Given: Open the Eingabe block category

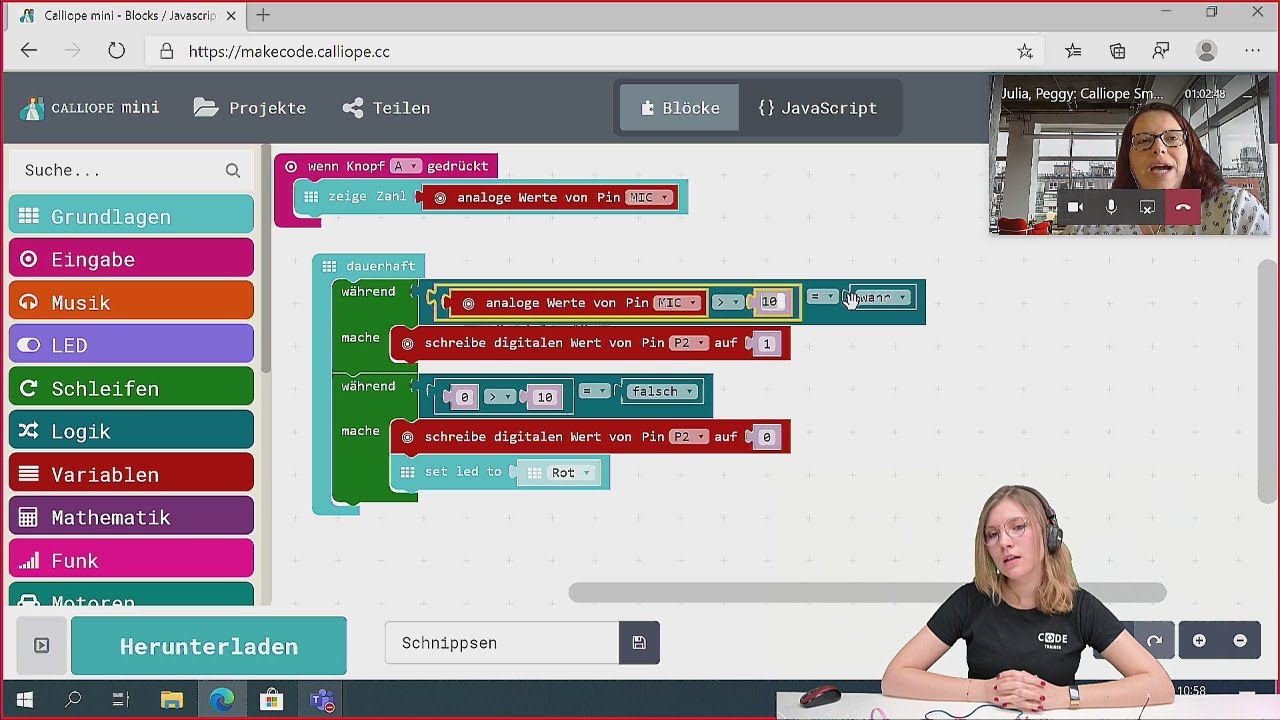Looking at the screenshot, I should [131, 259].
